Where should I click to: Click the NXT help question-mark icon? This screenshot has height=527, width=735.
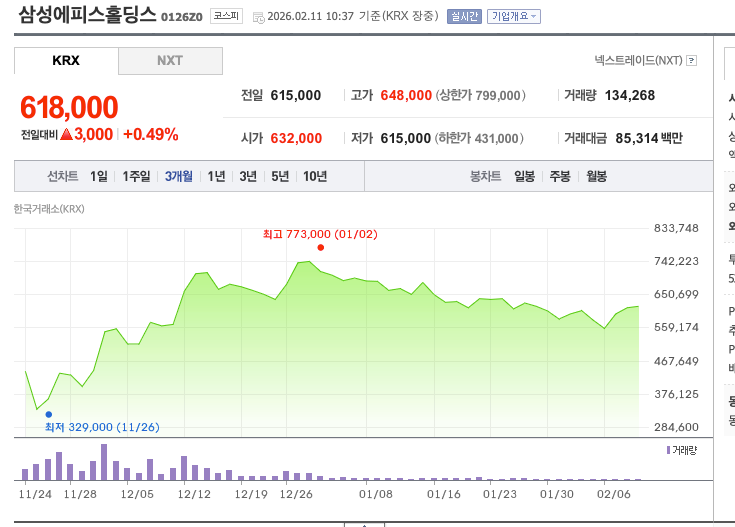tap(691, 60)
